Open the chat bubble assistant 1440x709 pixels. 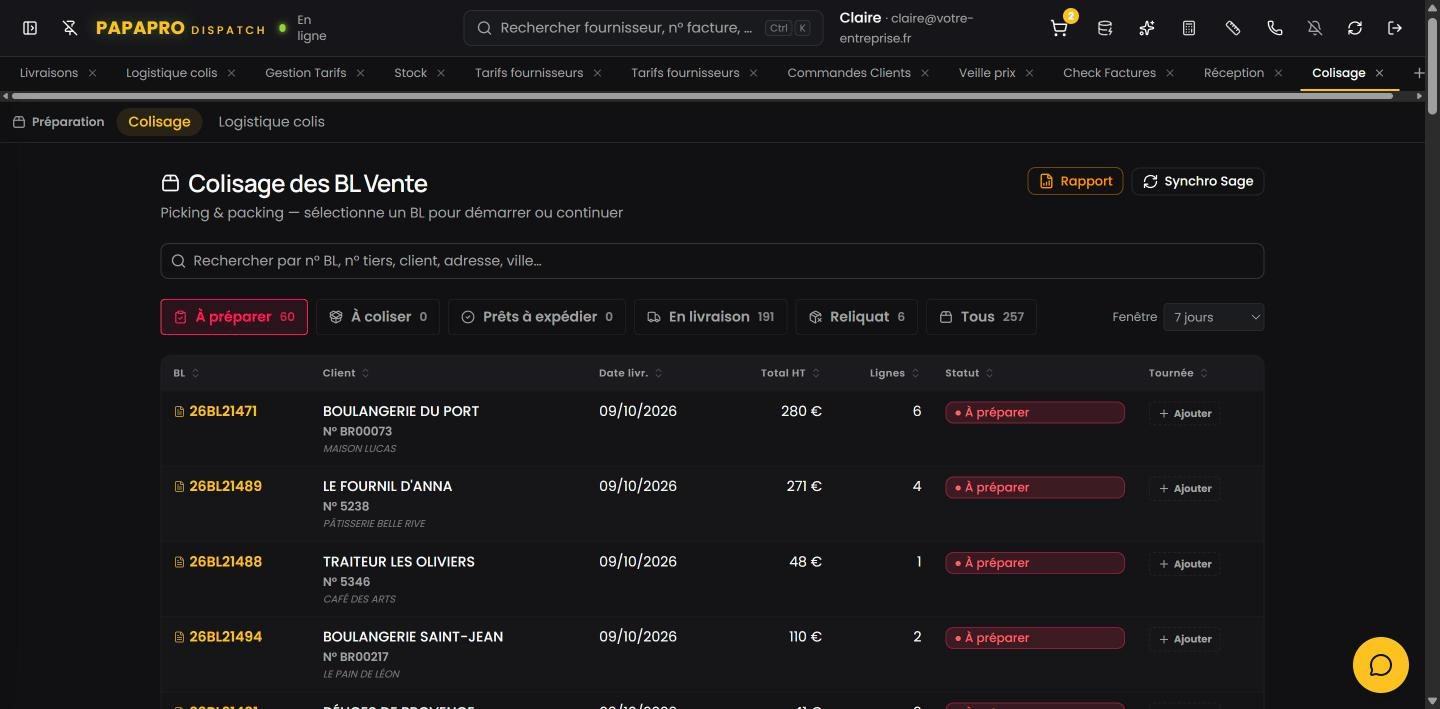(1381, 665)
